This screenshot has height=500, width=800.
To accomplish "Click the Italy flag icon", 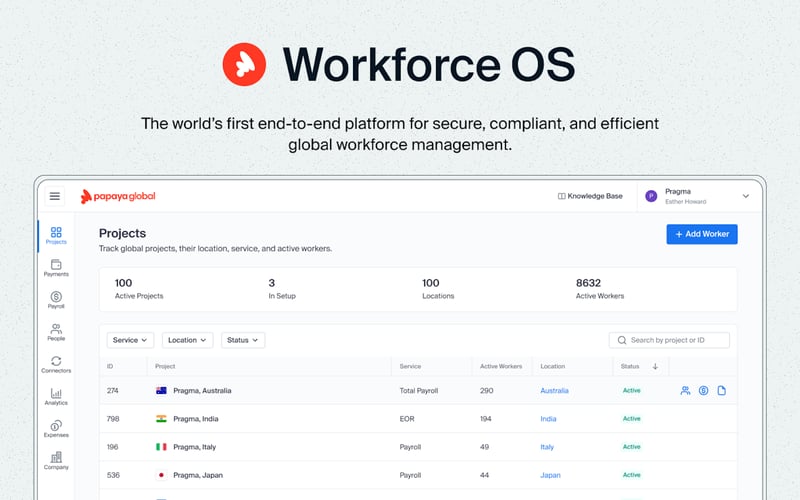I will click(161, 447).
